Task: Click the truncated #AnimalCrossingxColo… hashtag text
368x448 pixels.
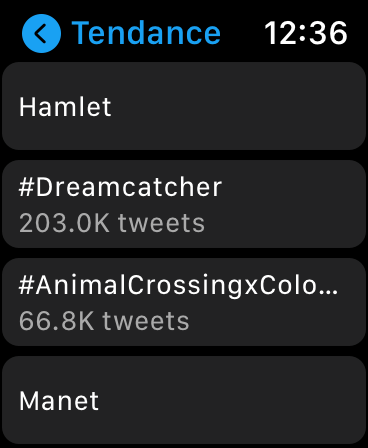Action: [178, 286]
